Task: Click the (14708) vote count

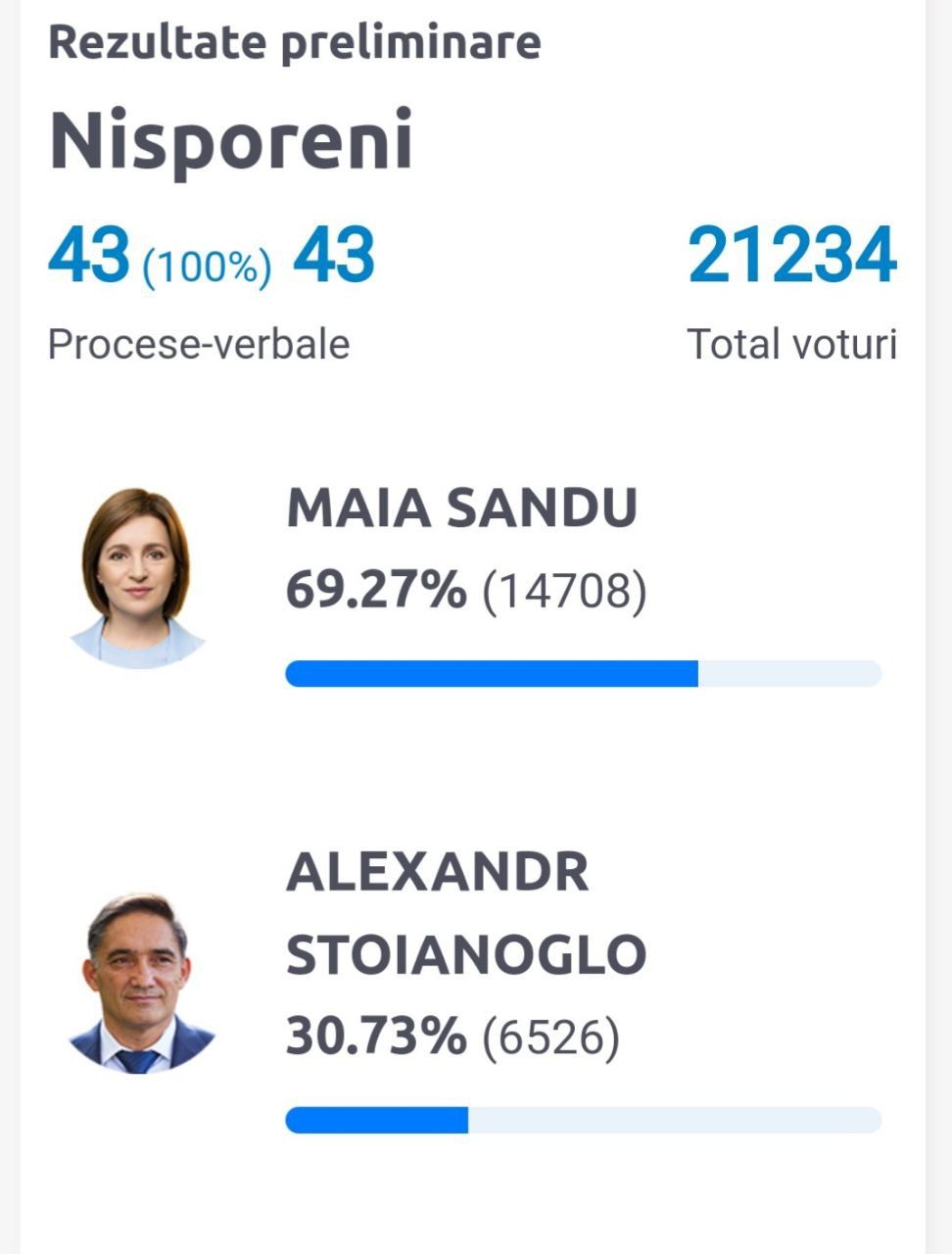Action: click(x=565, y=593)
